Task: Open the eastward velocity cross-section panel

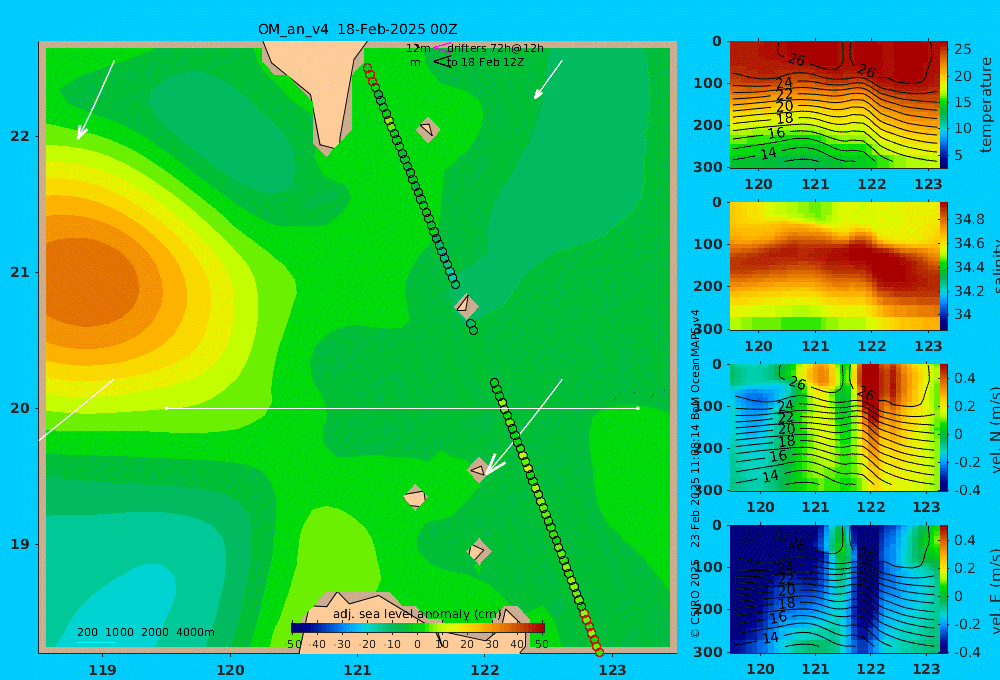Action: pyautogui.click(x=834, y=589)
